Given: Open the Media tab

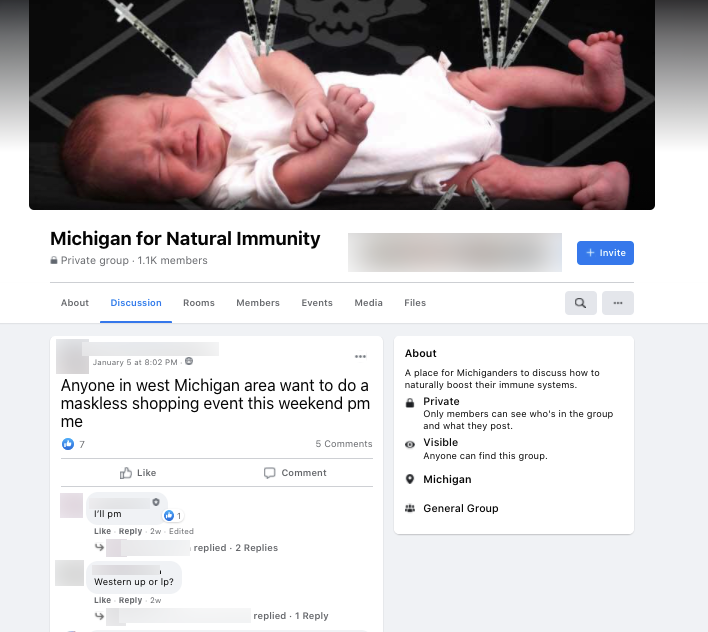Looking at the screenshot, I should pyautogui.click(x=368, y=303).
